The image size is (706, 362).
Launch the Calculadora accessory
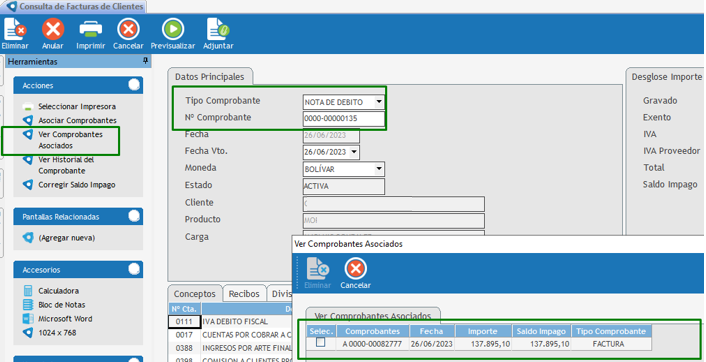(59, 291)
